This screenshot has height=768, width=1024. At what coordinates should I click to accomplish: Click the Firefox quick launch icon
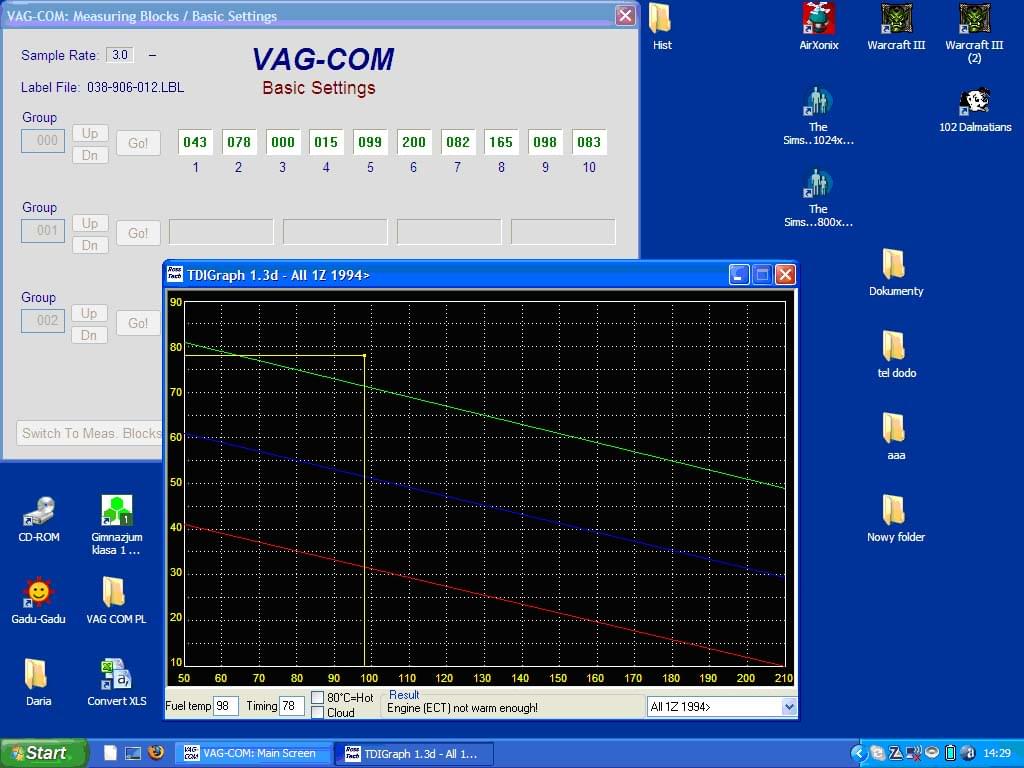154,753
